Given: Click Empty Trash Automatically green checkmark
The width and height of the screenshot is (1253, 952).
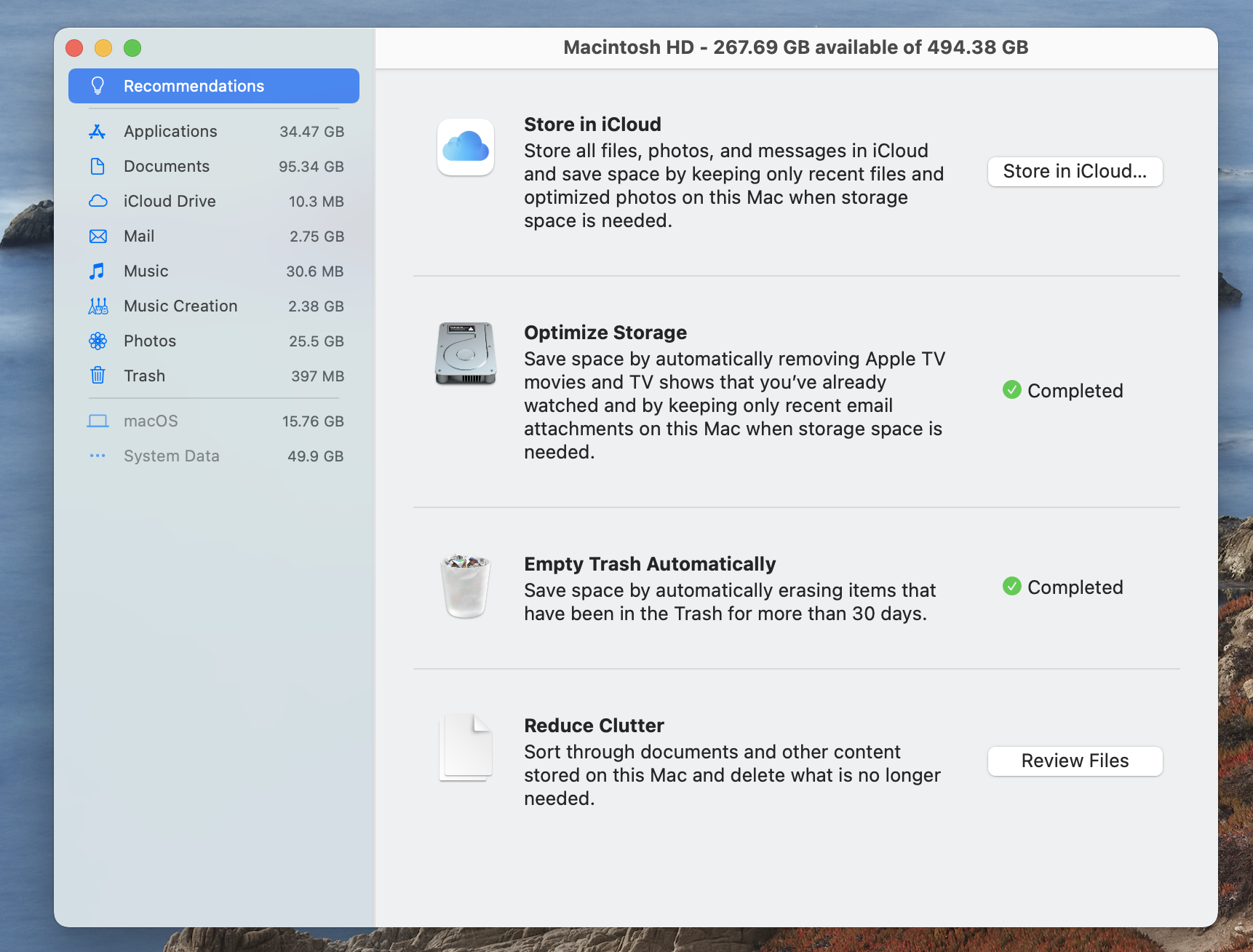Looking at the screenshot, I should pos(1011,587).
